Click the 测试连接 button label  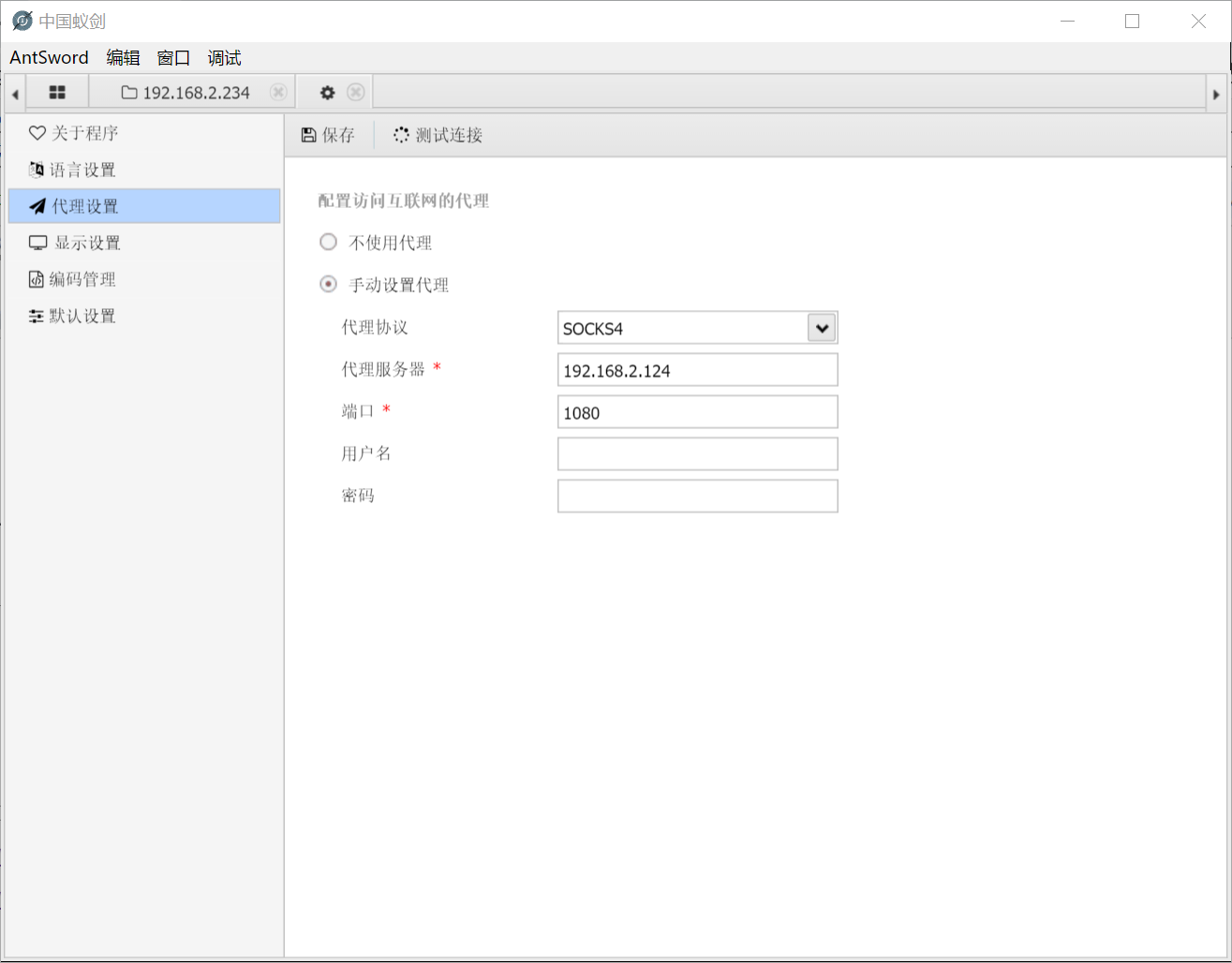[x=449, y=135]
